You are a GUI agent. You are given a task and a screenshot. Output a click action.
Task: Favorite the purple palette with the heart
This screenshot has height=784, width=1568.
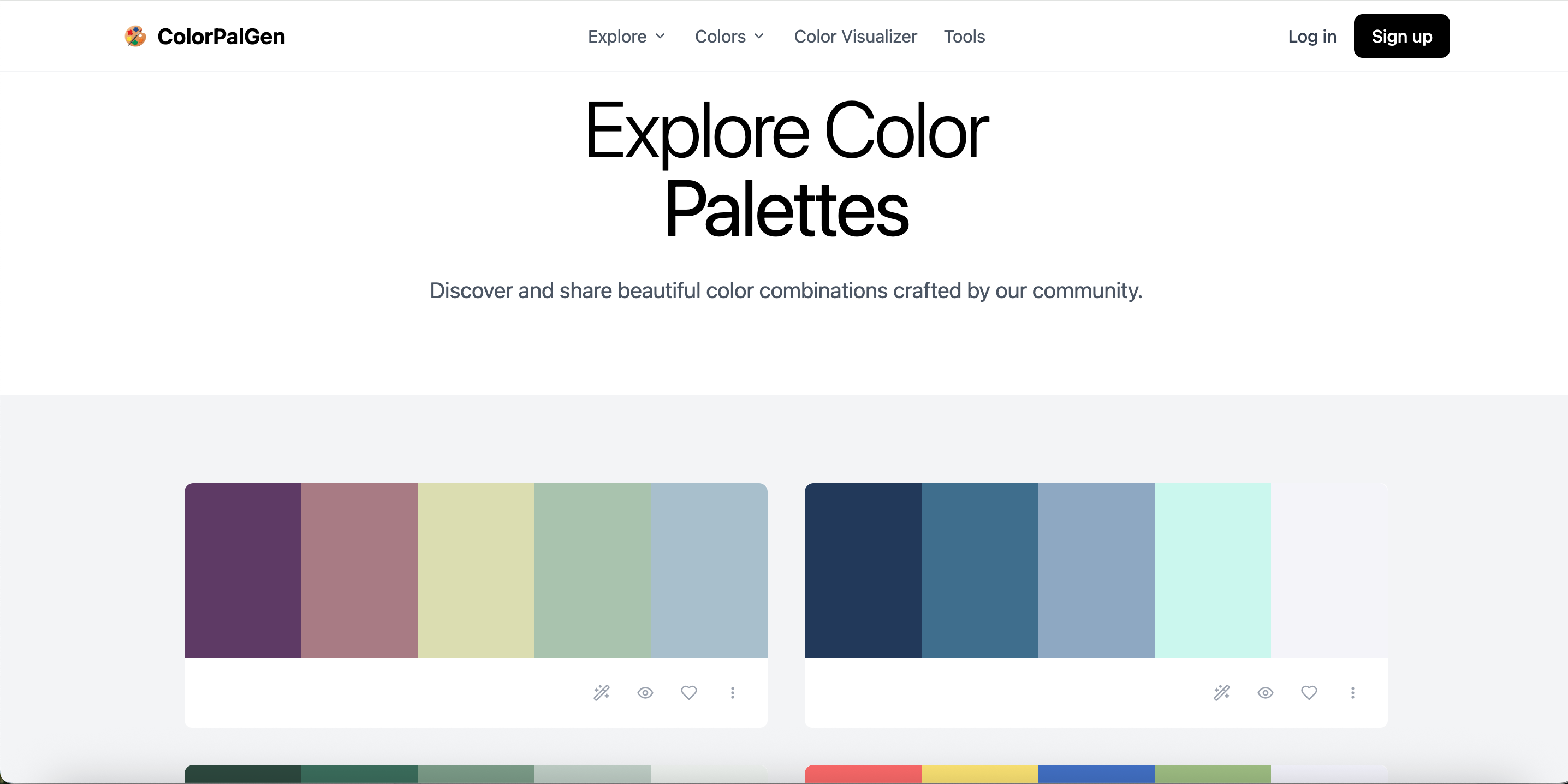point(688,693)
